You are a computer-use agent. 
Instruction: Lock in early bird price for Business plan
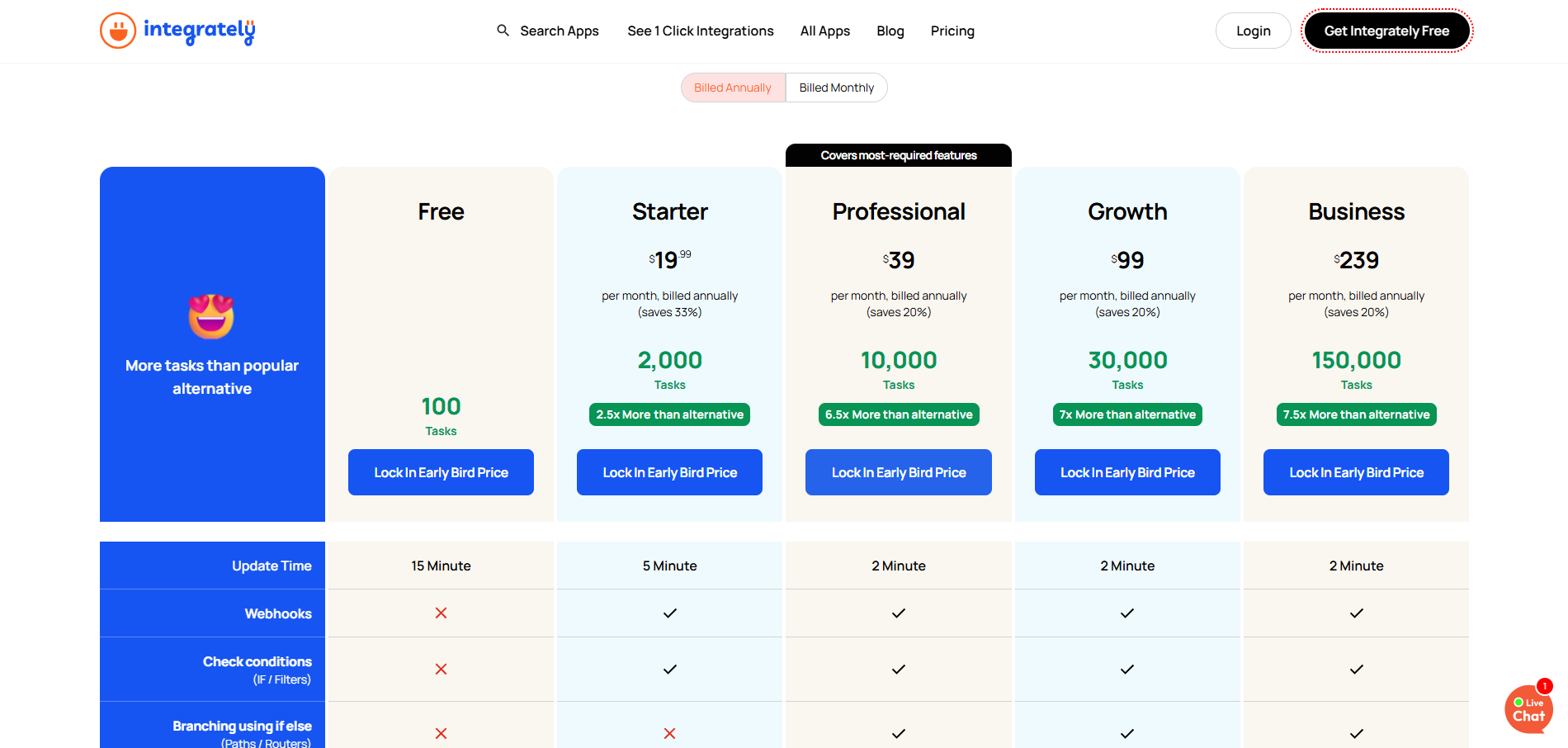(1356, 471)
